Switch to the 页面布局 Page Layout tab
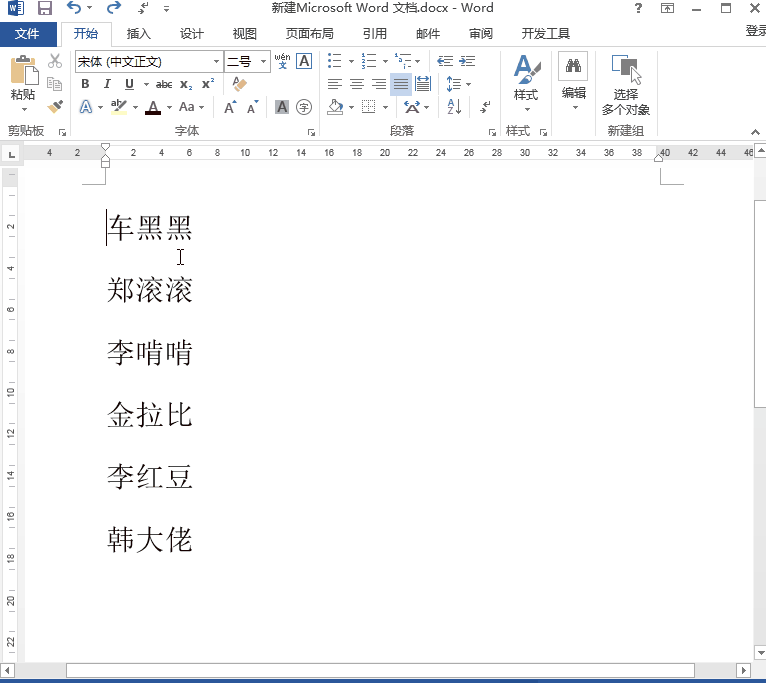Screen dimensions: 766x683 [310, 34]
